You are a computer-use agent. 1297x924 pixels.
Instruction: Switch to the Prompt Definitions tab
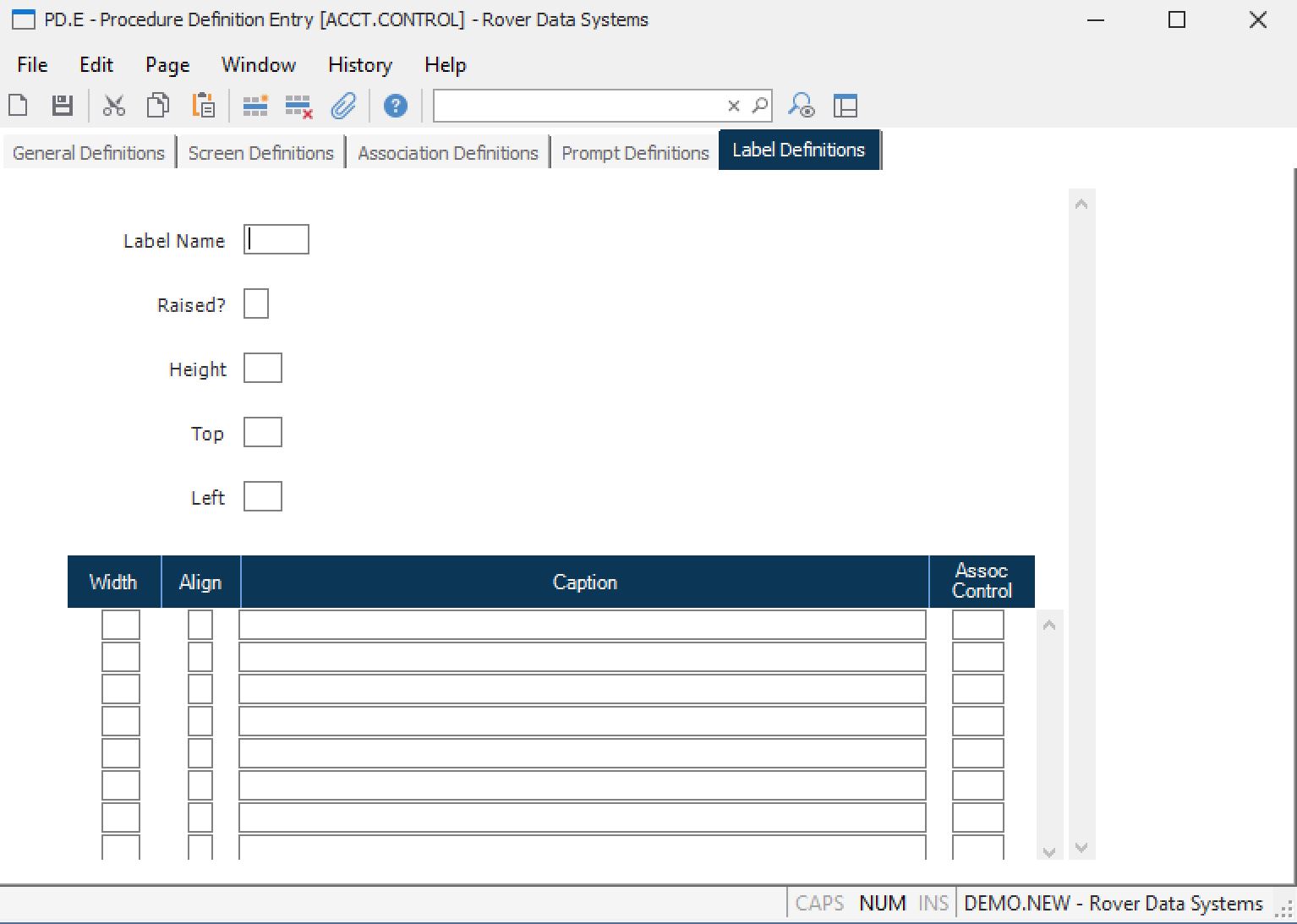635,153
